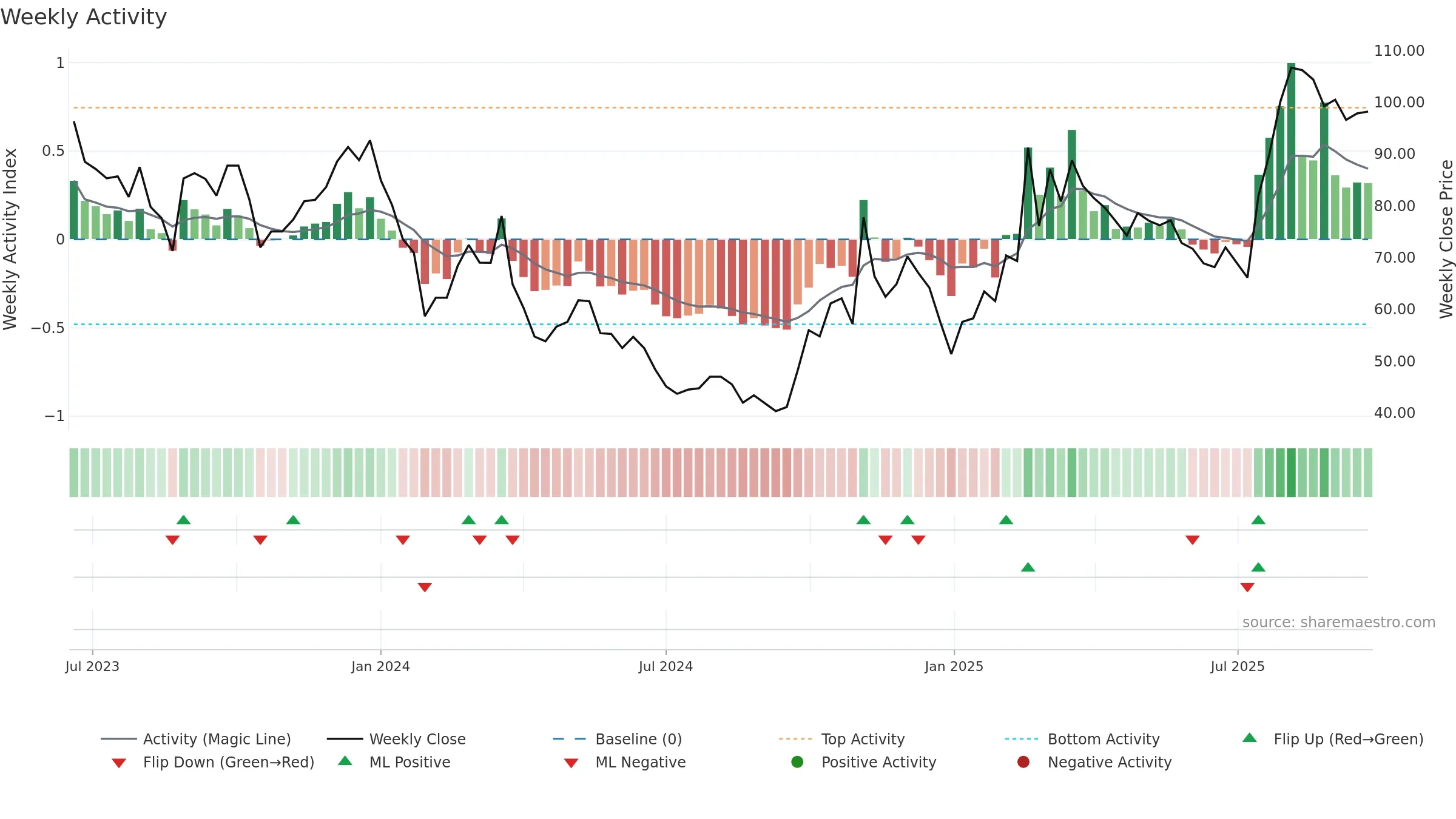Click the ML Negative marker in early 2024
This screenshot has height=819, width=1456.
(x=425, y=587)
